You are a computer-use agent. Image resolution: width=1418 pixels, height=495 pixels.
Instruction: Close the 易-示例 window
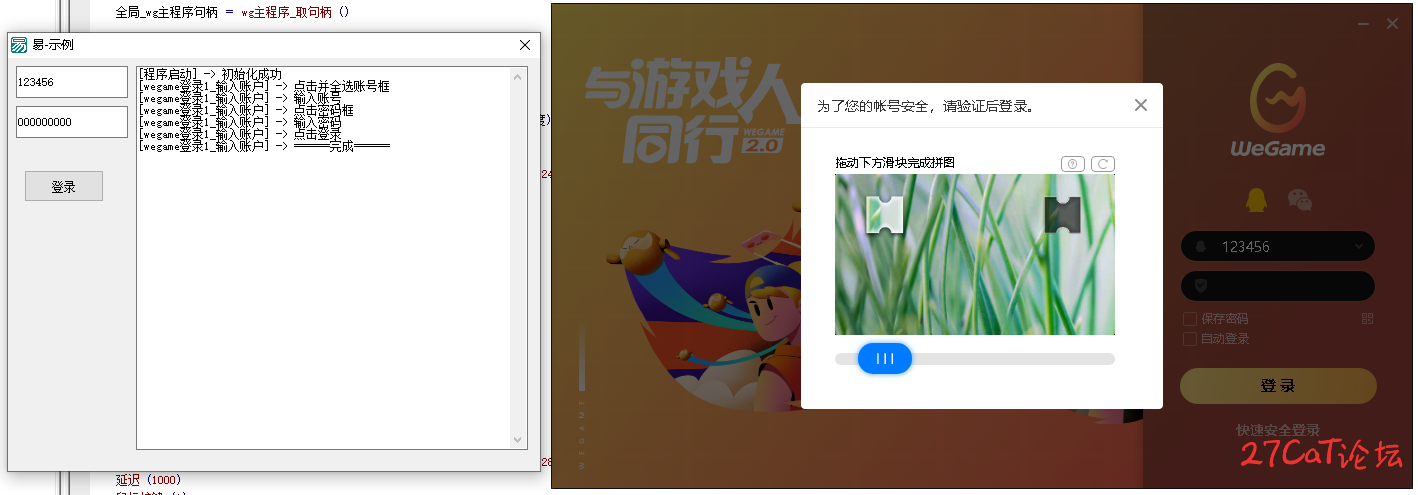(x=525, y=45)
